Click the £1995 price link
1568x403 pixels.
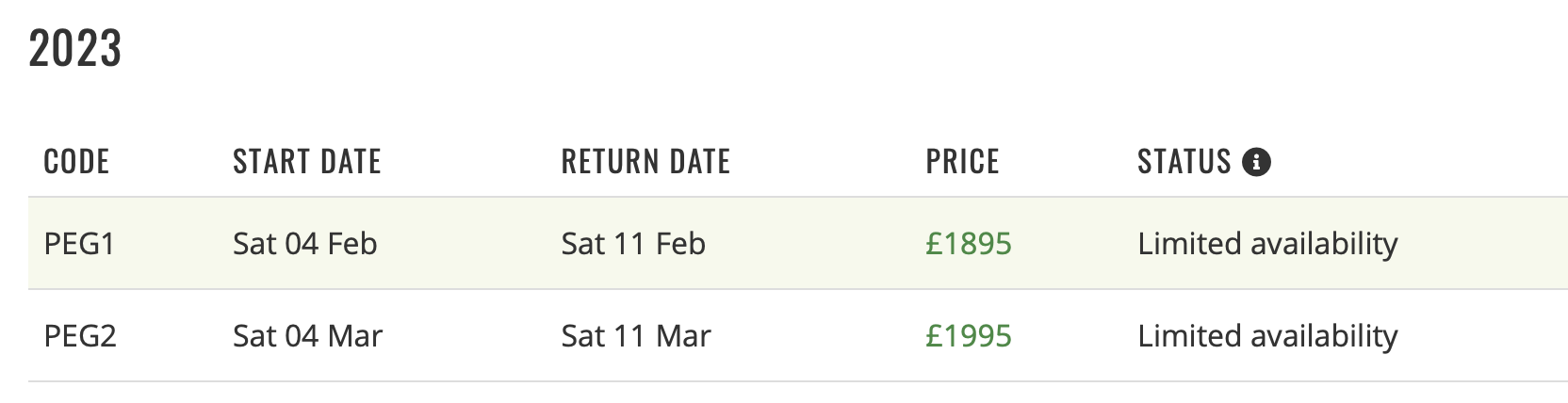click(x=969, y=336)
